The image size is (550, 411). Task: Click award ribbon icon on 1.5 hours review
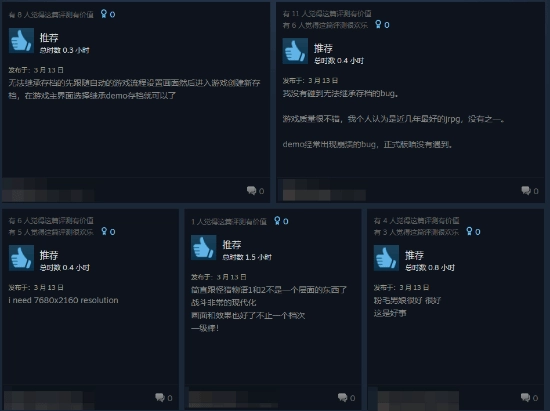pyautogui.click(x=277, y=221)
